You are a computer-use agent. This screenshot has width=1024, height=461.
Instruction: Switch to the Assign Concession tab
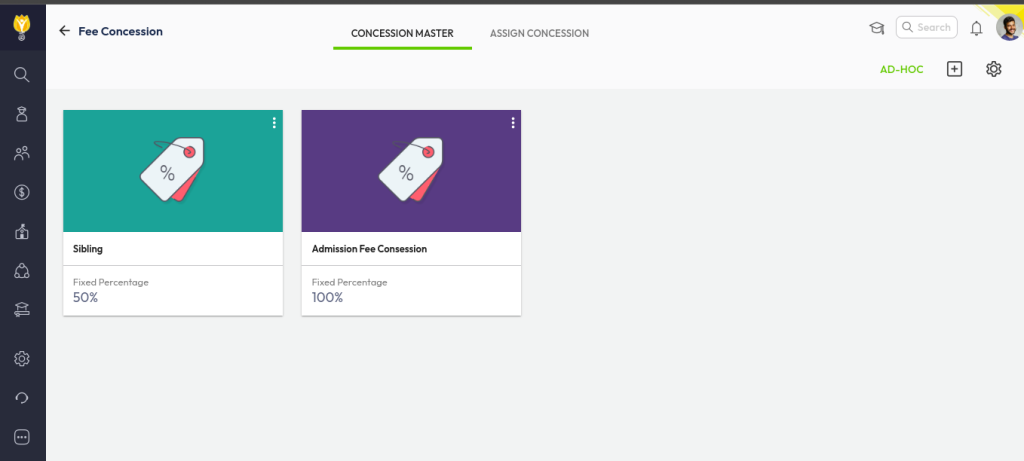click(x=539, y=33)
